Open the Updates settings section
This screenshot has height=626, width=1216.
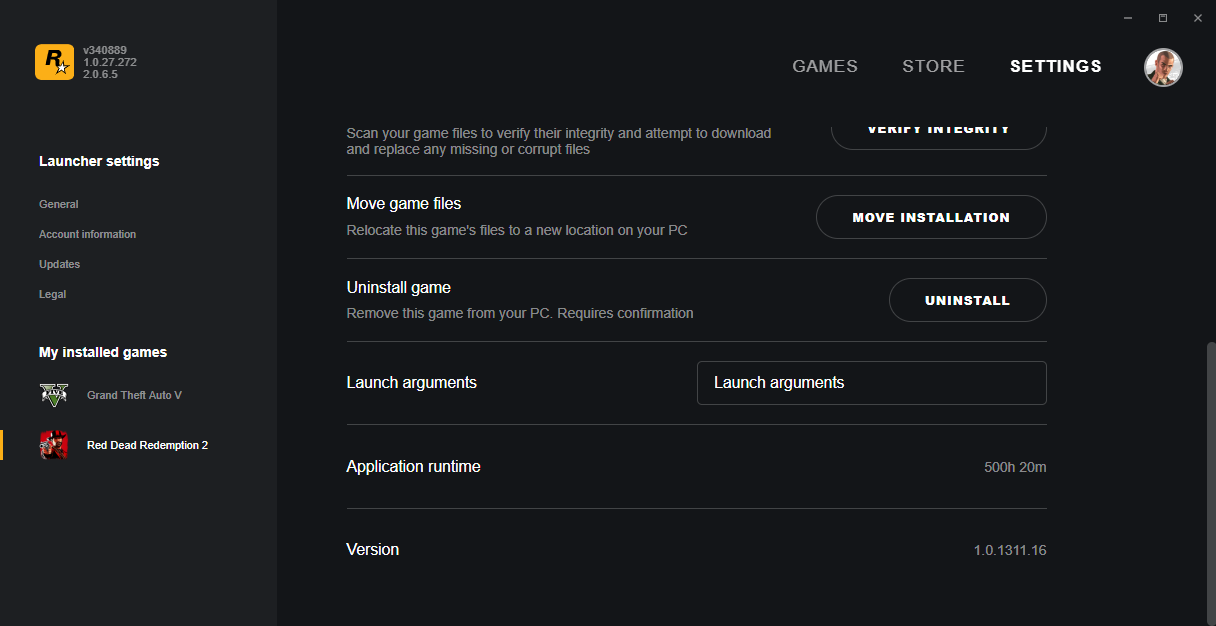(x=59, y=264)
